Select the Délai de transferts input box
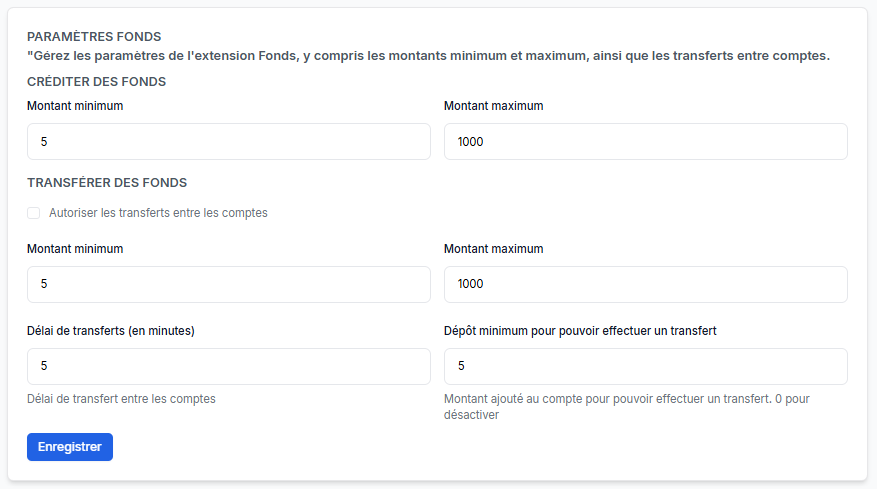Viewport: 877px width, 489px height. tap(228, 366)
